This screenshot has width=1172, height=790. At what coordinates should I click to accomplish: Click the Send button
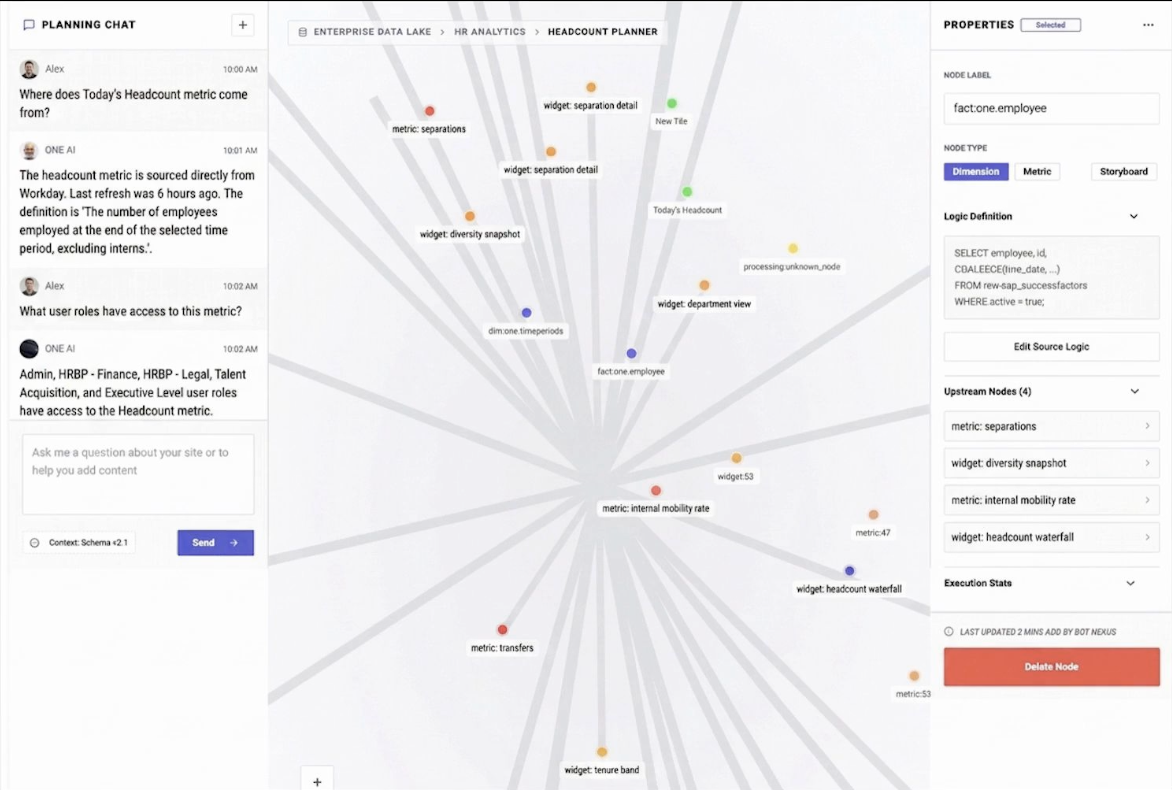tap(215, 543)
